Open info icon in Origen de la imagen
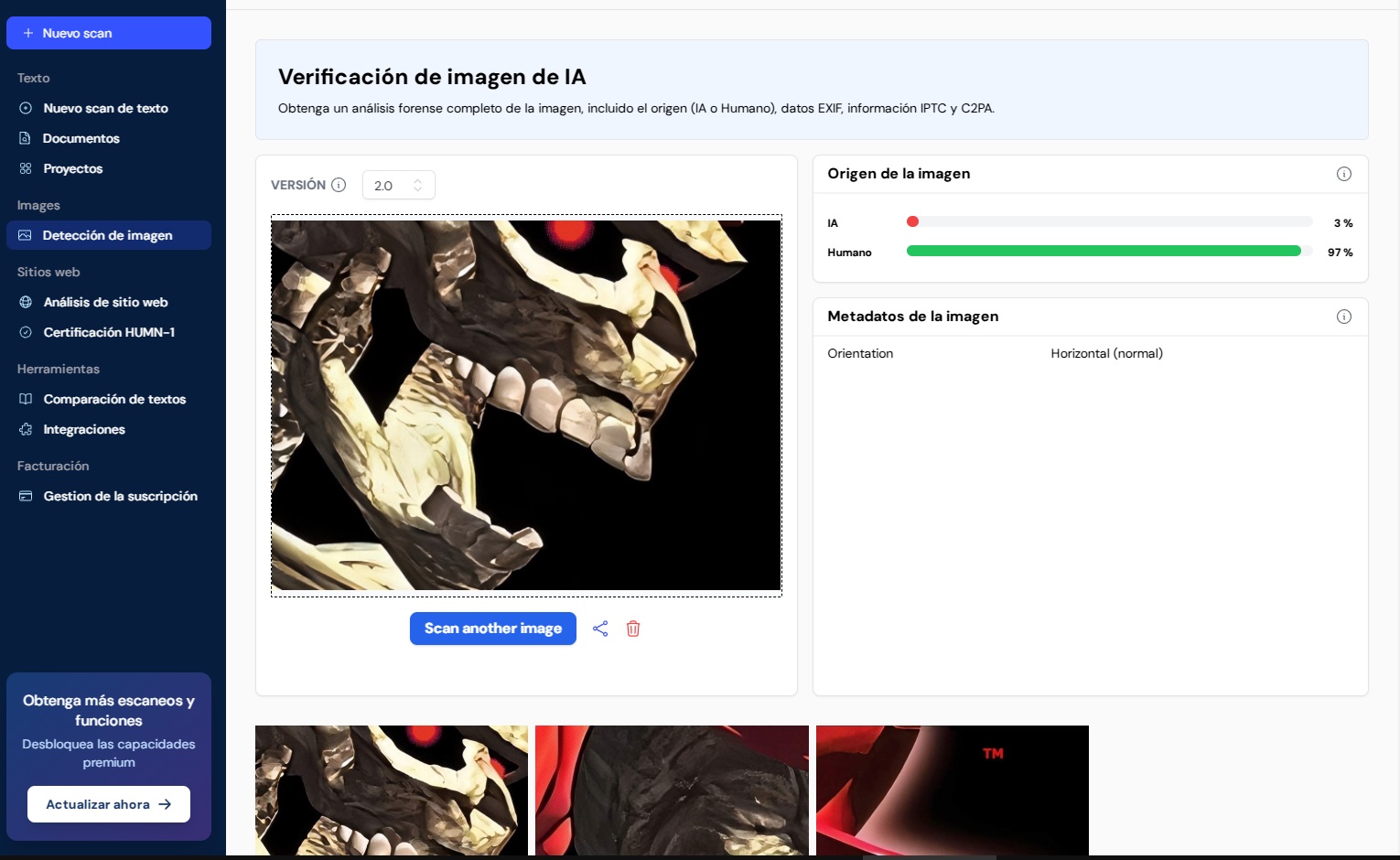Screen dimensions: 1400x860 point(1343,174)
